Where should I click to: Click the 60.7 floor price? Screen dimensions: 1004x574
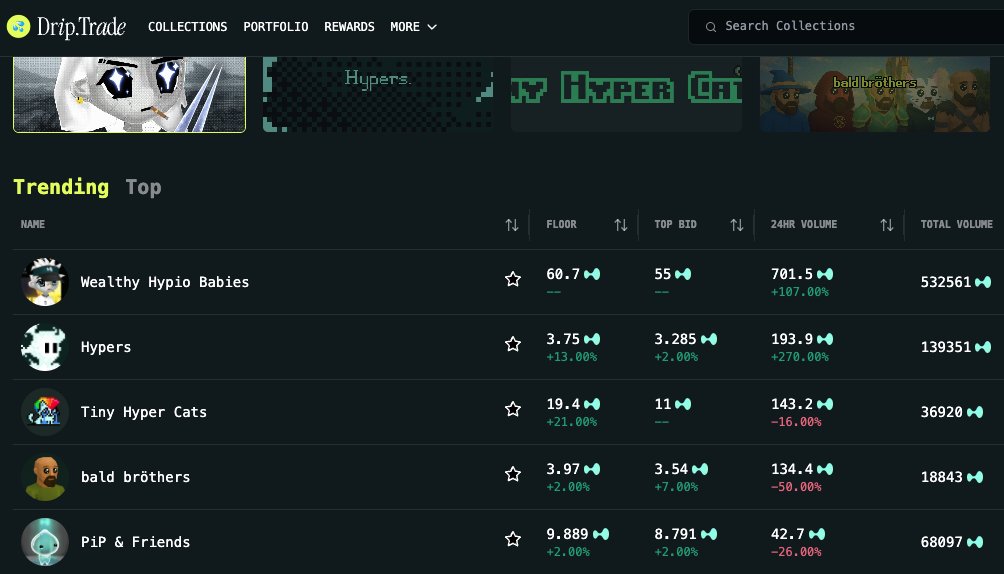pos(563,274)
